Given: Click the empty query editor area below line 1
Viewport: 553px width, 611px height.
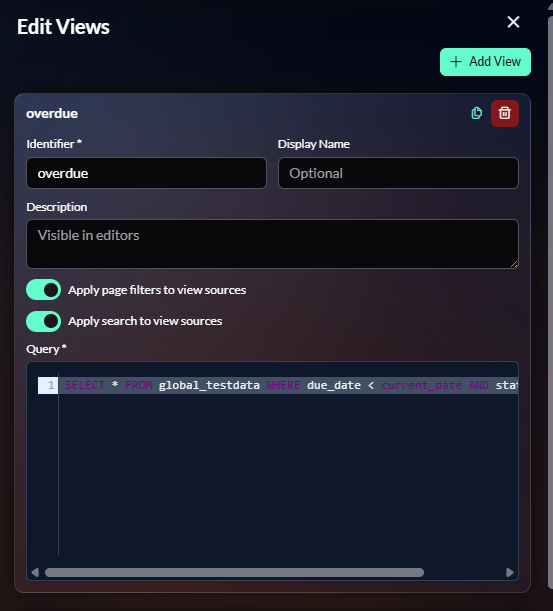Looking at the screenshot, I should tap(288, 475).
